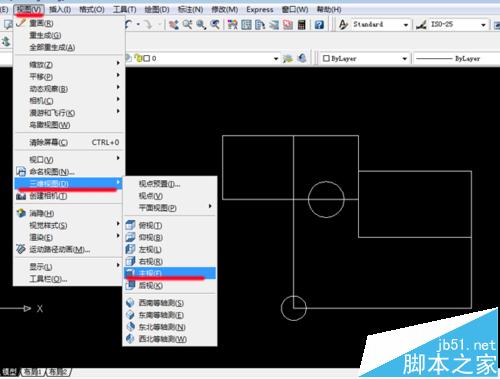Open the layer 0 dropdown list

click(x=276, y=59)
